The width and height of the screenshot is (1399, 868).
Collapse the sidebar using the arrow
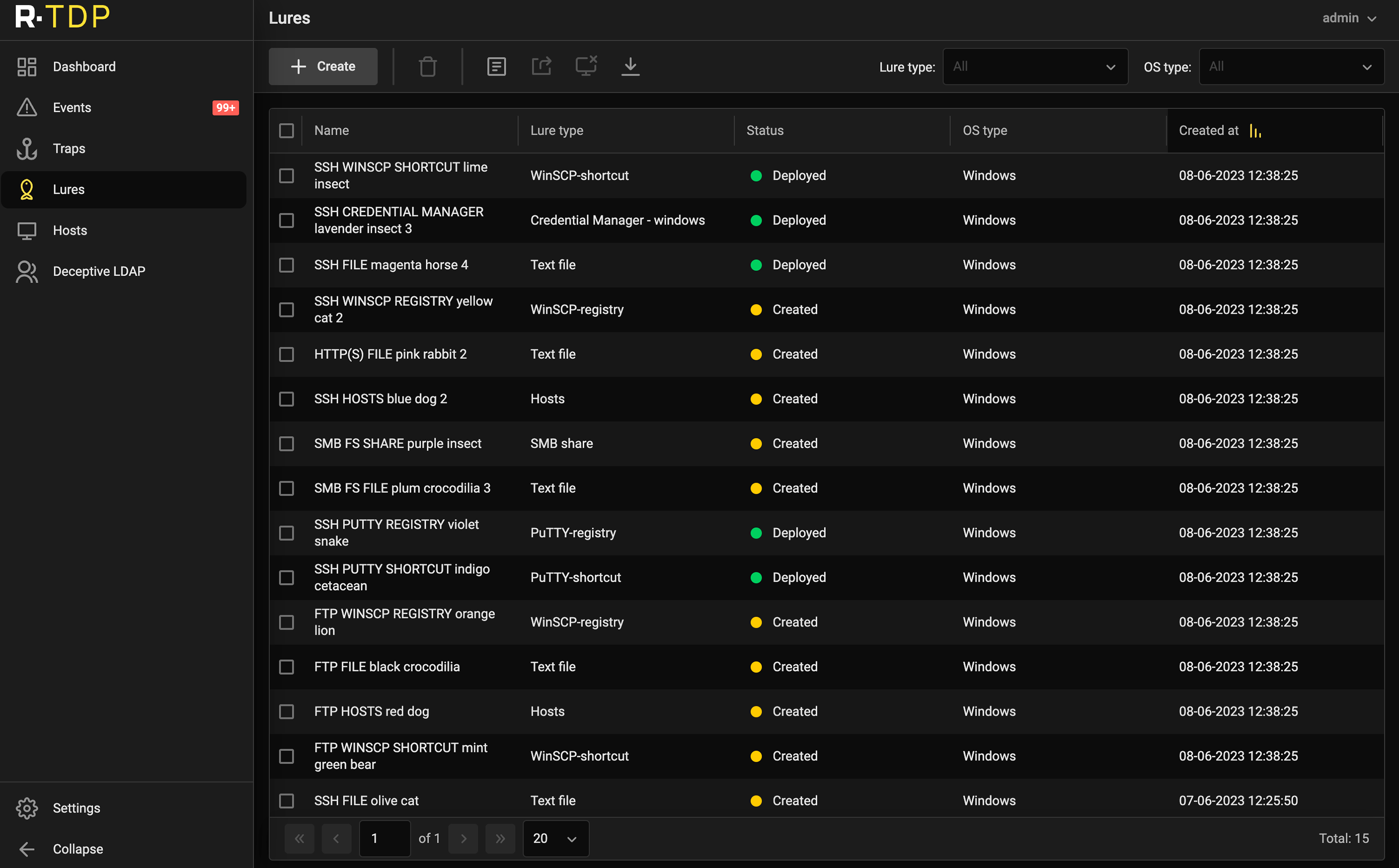[x=27, y=848]
